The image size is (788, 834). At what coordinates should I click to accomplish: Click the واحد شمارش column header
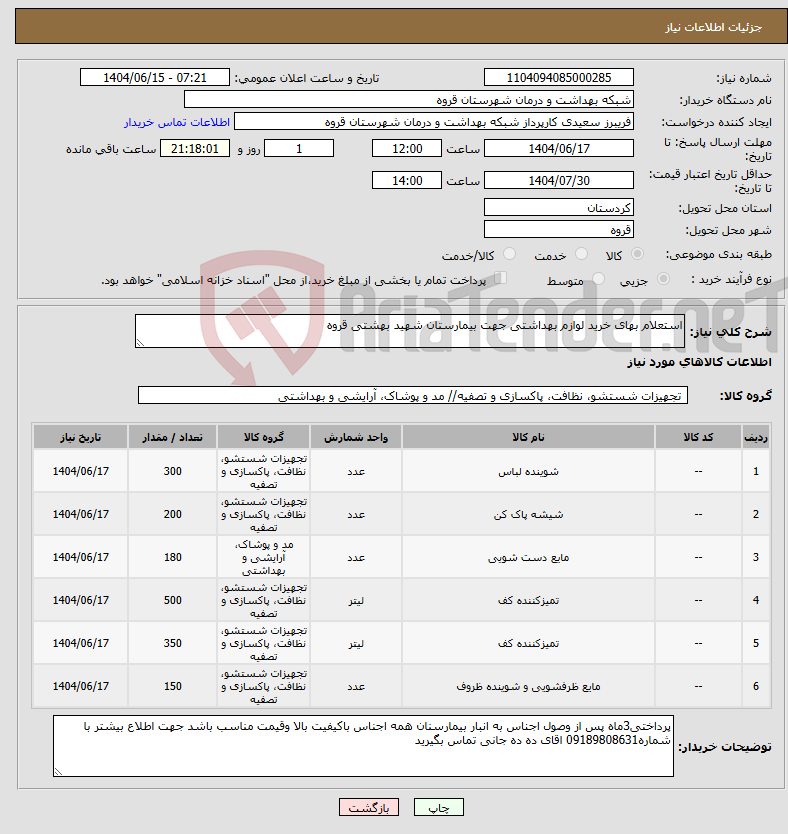[x=356, y=437]
